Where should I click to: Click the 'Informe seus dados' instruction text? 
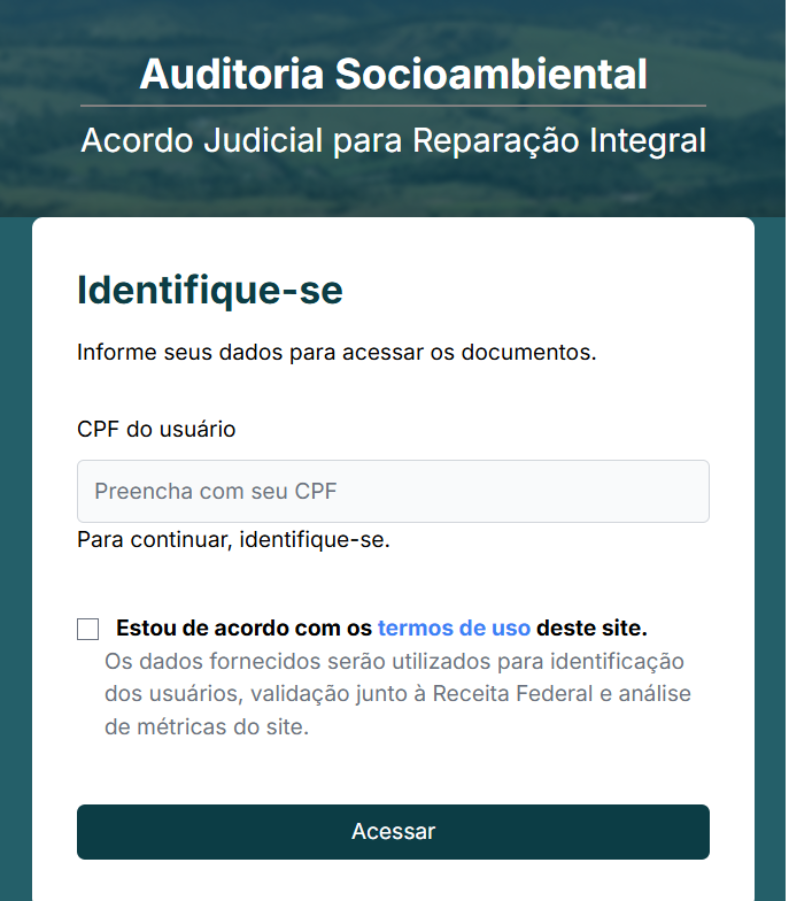(x=336, y=353)
